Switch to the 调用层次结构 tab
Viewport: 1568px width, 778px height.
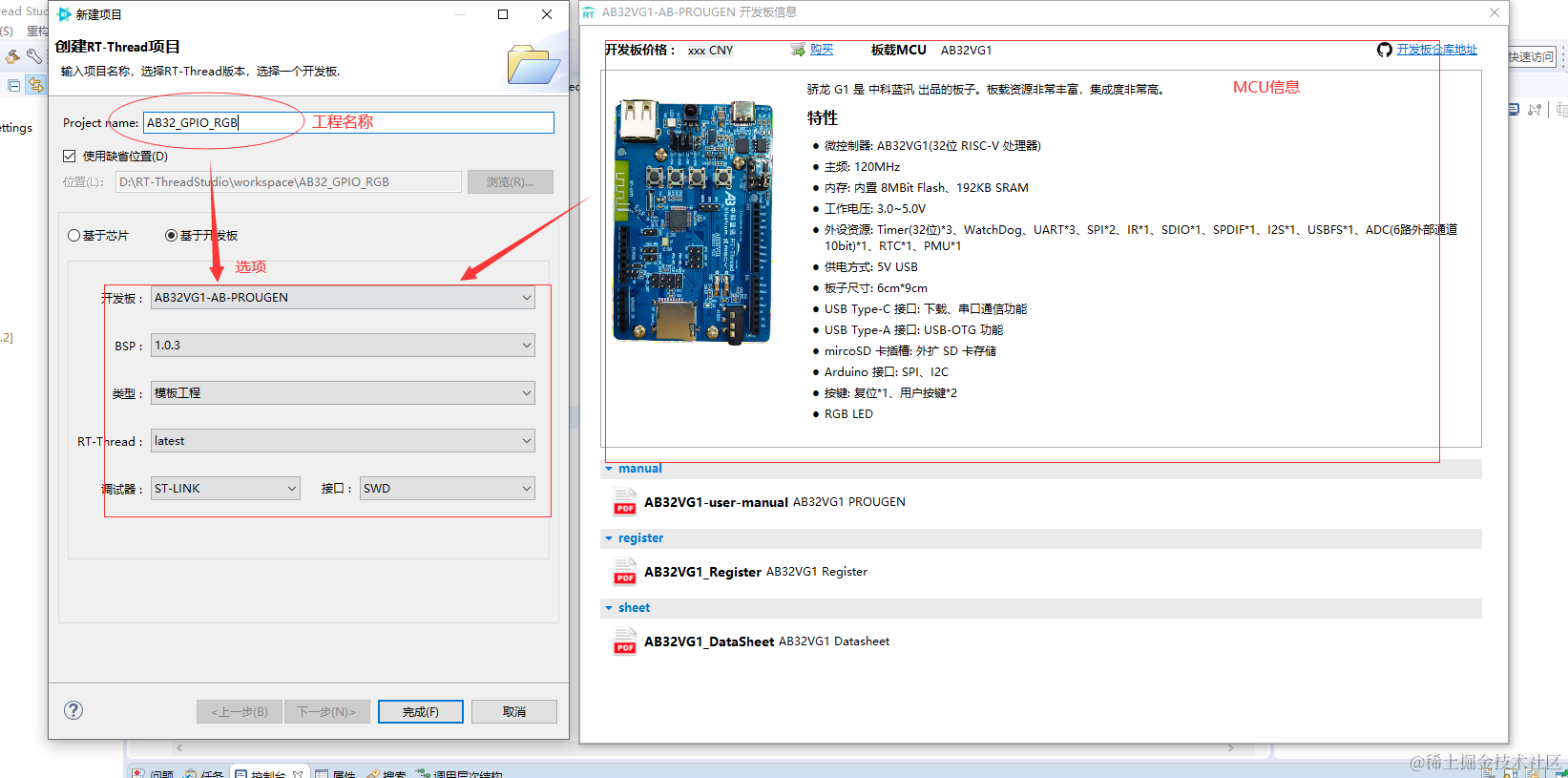click(x=458, y=772)
